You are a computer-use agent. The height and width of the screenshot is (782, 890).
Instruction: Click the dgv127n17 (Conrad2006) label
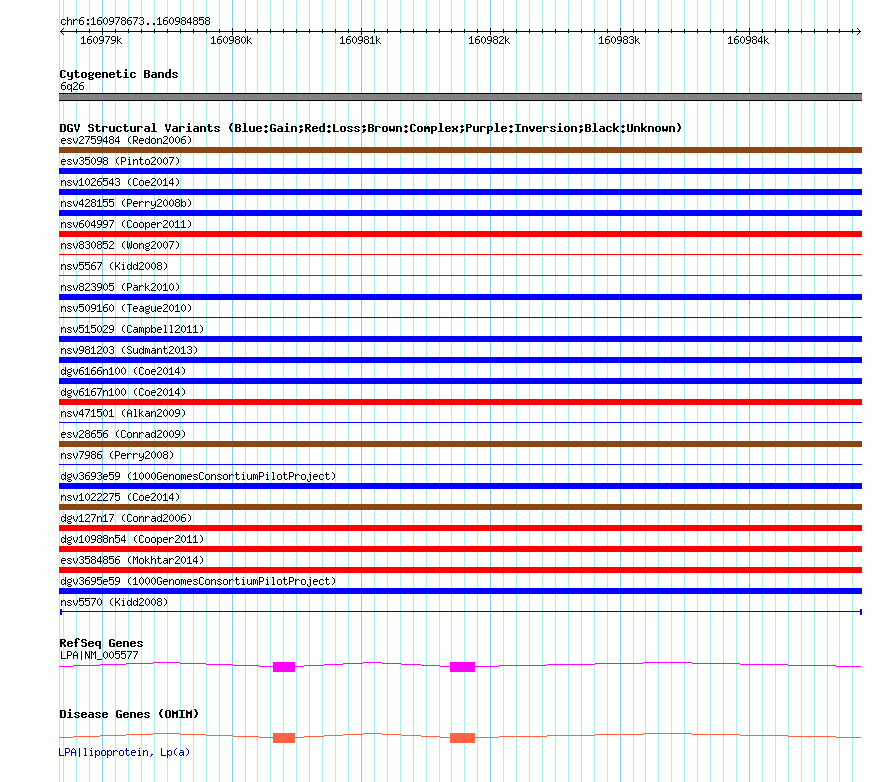[x=126, y=518]
